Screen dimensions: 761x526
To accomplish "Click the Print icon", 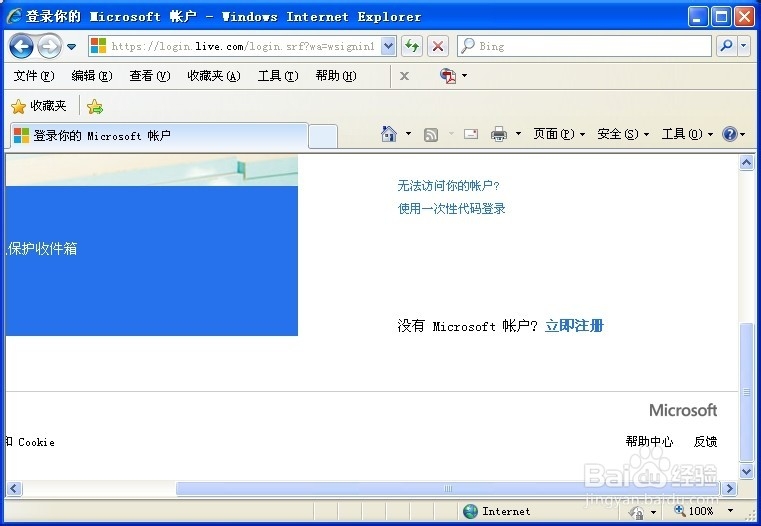I will coord(498,134).
